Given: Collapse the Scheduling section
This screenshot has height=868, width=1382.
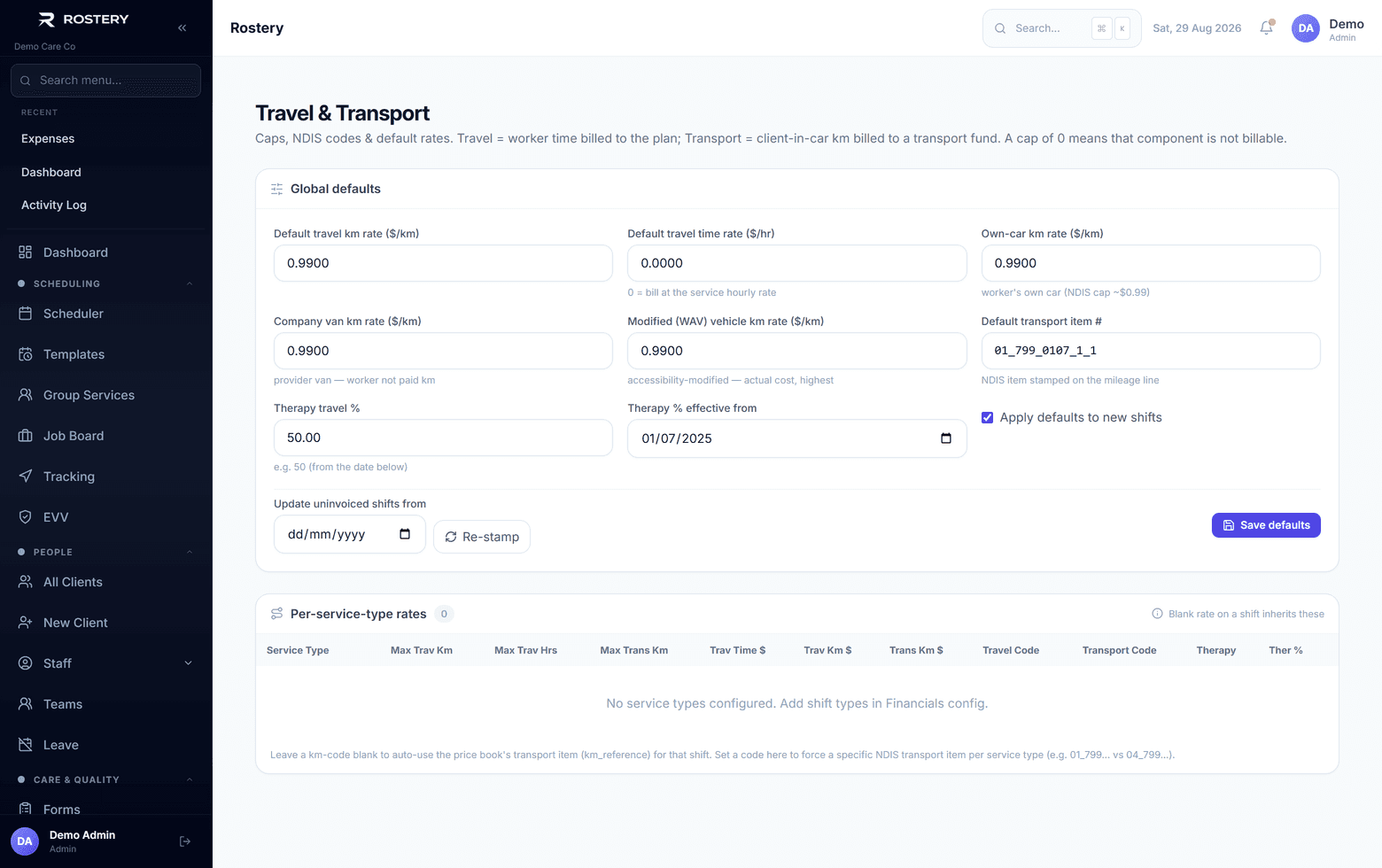Looking at the screenshot, I should (x=189, y=284).
